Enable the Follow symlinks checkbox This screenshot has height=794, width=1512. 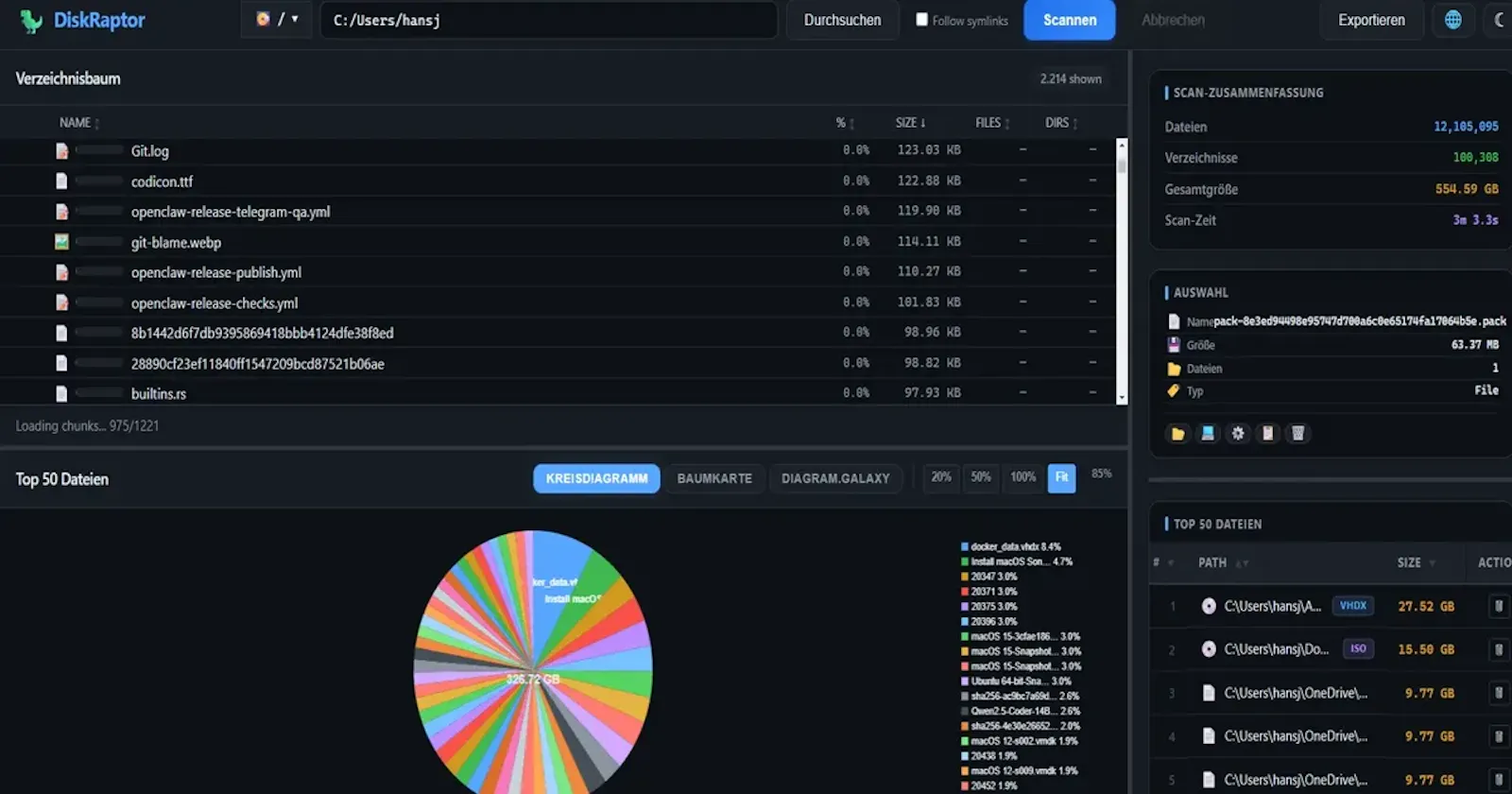click(x=921, y=19)
